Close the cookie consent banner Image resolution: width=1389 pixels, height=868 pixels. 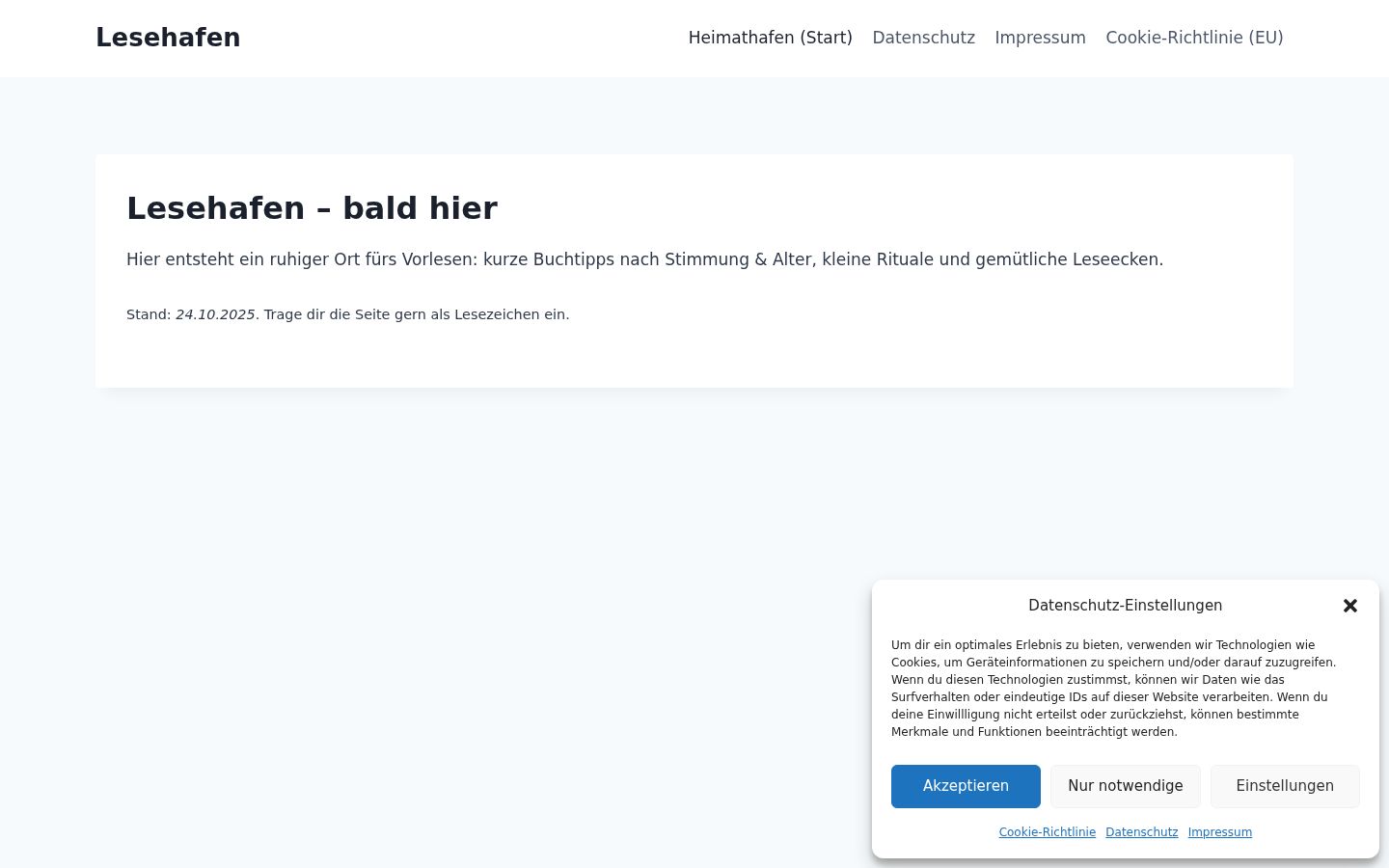coord(1350,606)
